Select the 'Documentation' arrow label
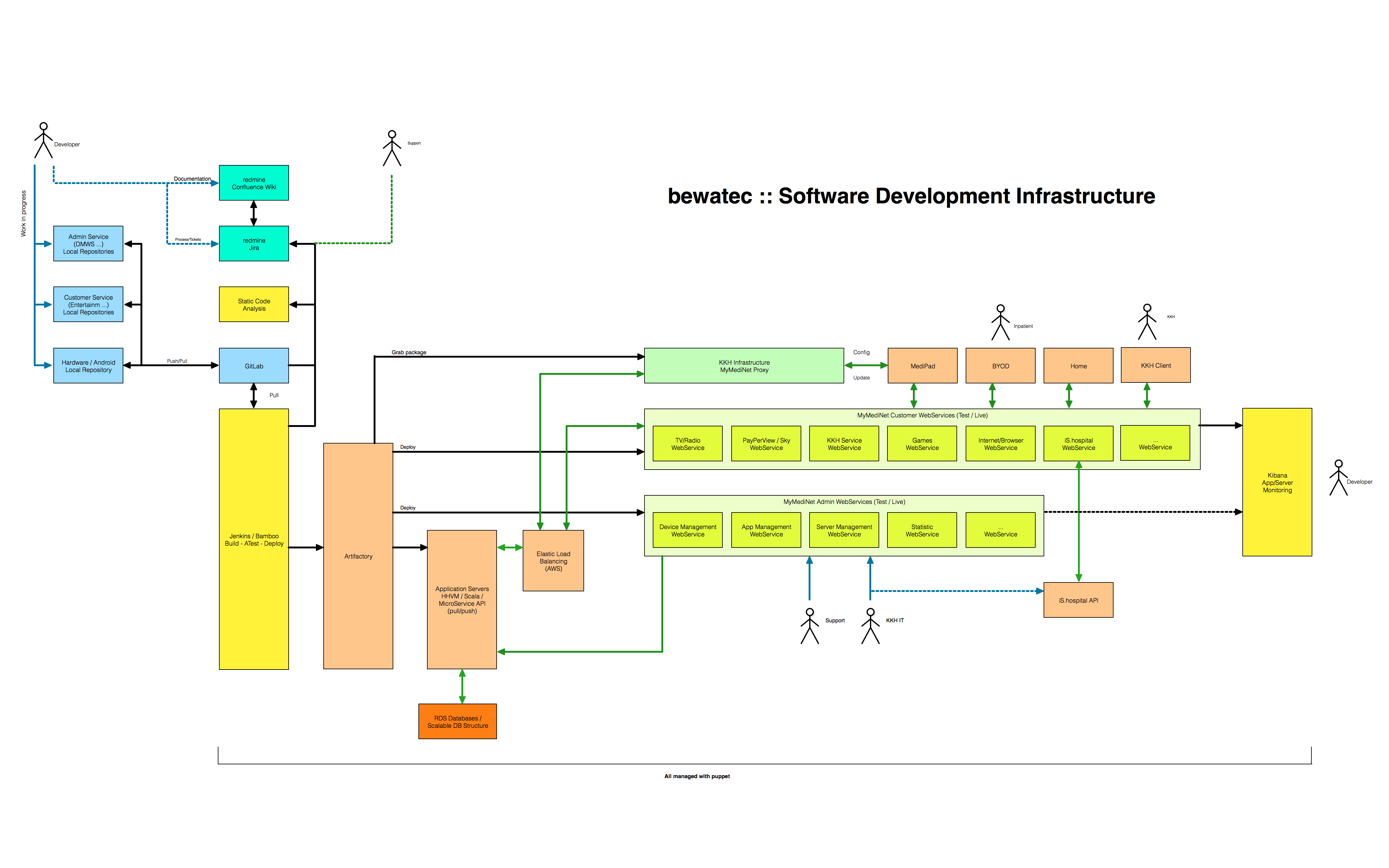1389x868 pixels. pos(192,179)
